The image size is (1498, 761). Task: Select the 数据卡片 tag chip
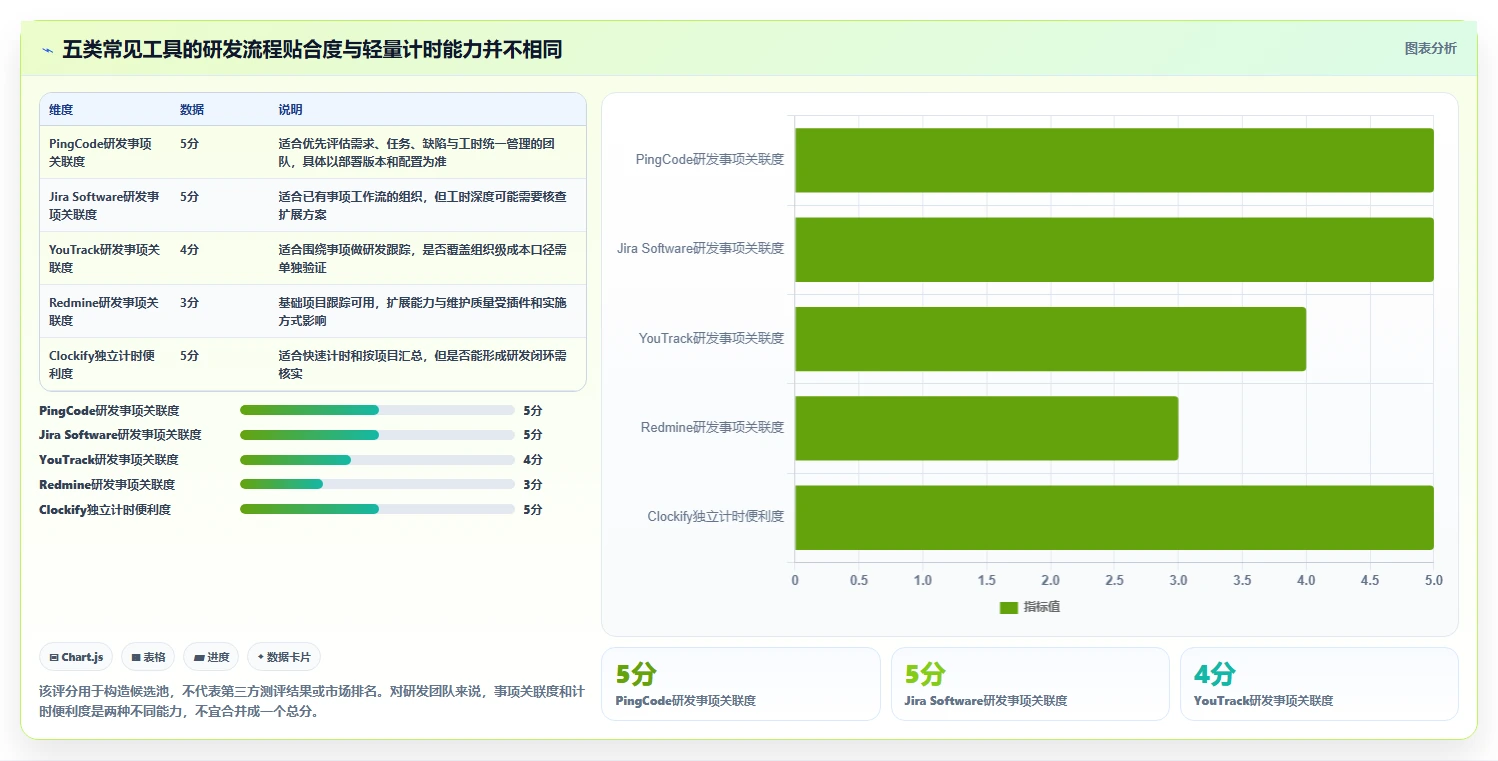(284, 657)
